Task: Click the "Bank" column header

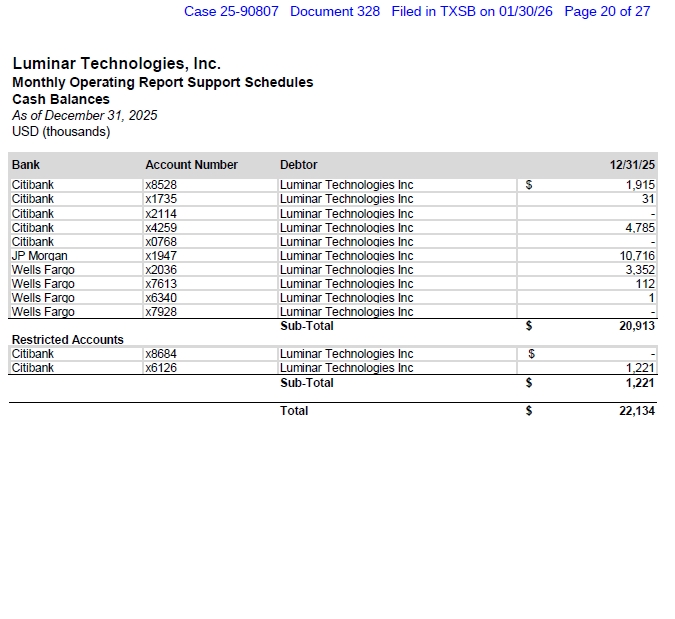Action: (x=26, y=165)
